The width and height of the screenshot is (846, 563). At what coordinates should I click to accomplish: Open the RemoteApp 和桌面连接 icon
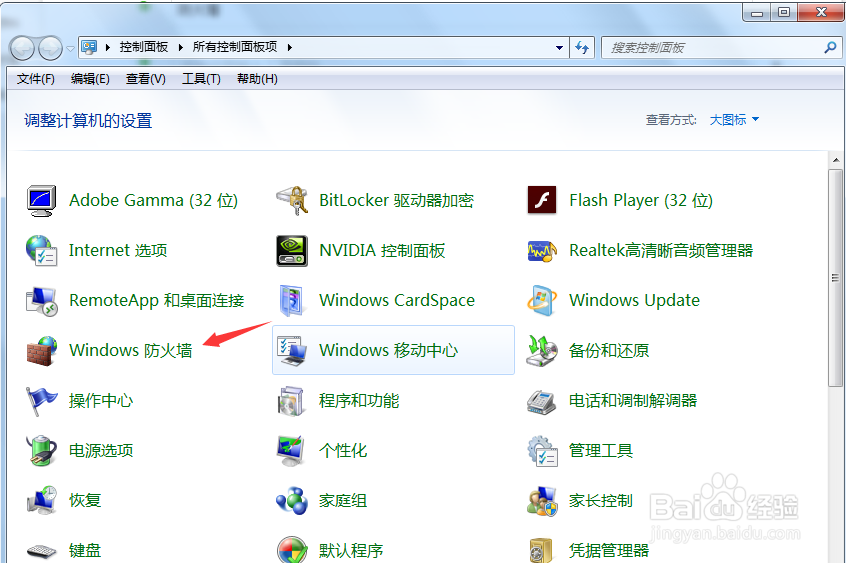coord(42,301)
